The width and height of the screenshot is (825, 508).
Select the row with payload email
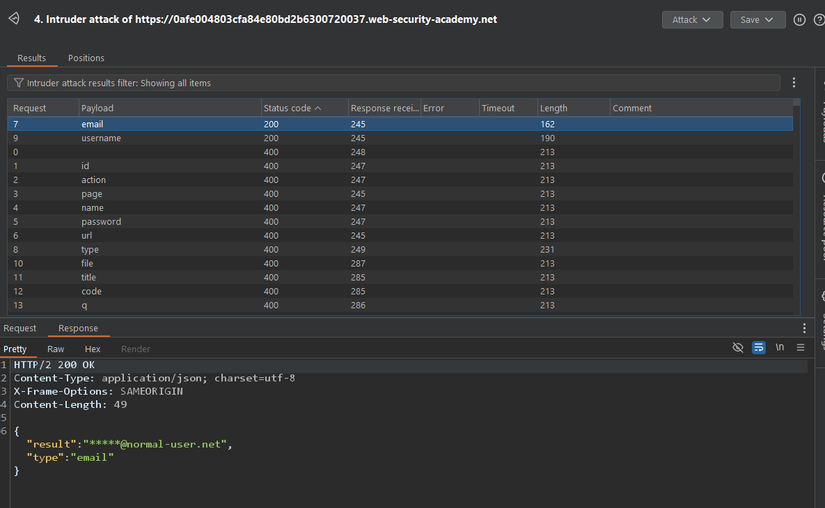(x=400, y=124)
